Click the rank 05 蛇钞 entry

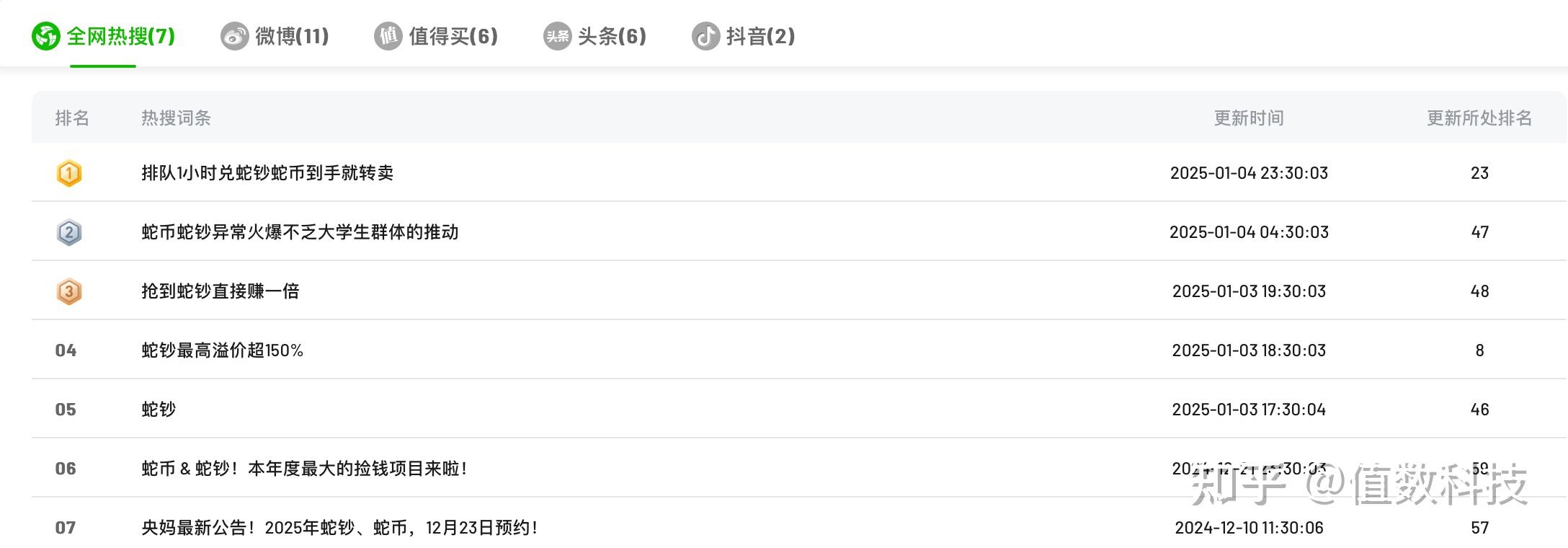click(x=159, y=410)
